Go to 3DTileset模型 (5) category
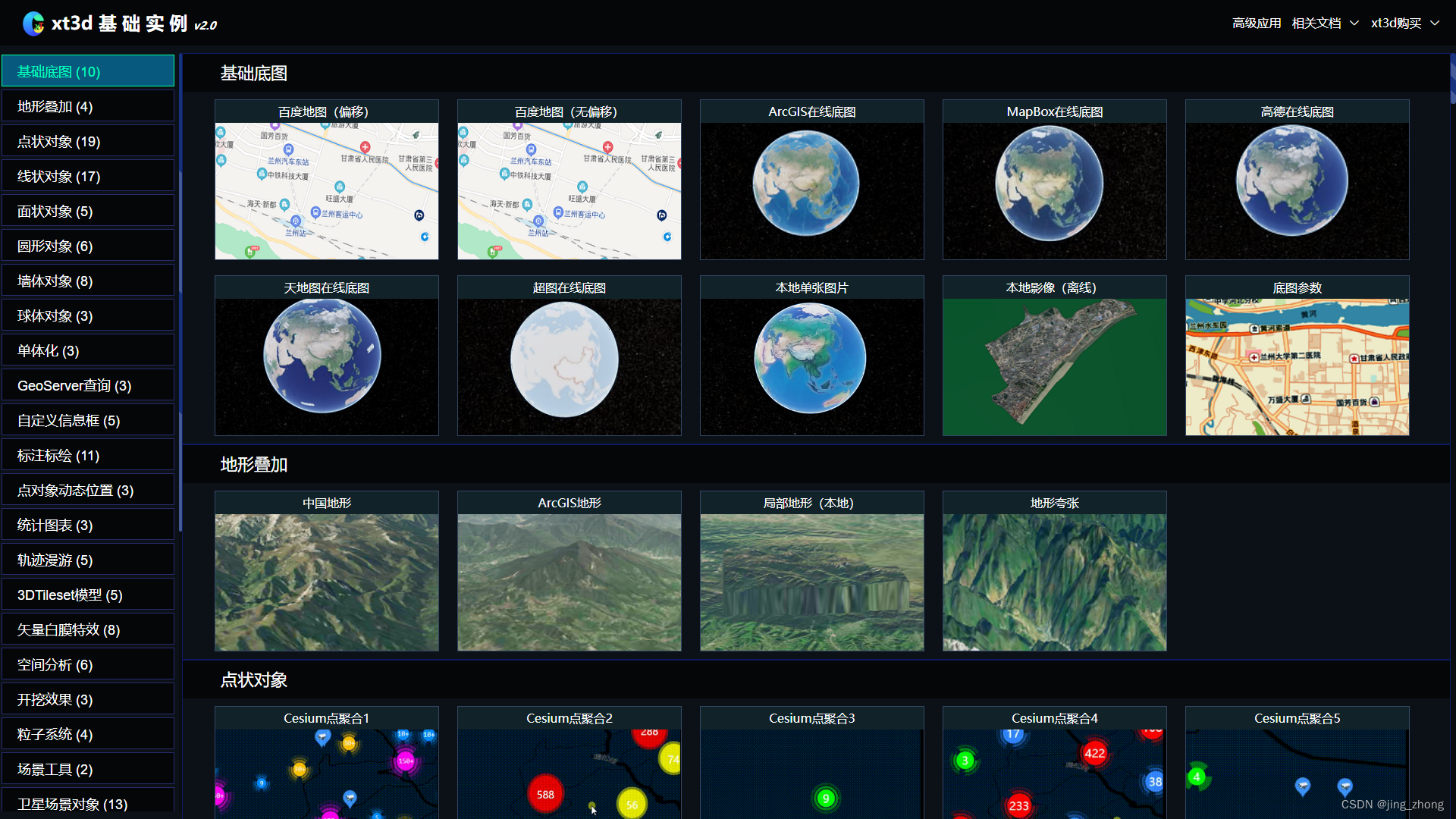This screenshot has height=819, width=1456. (88, 595)
